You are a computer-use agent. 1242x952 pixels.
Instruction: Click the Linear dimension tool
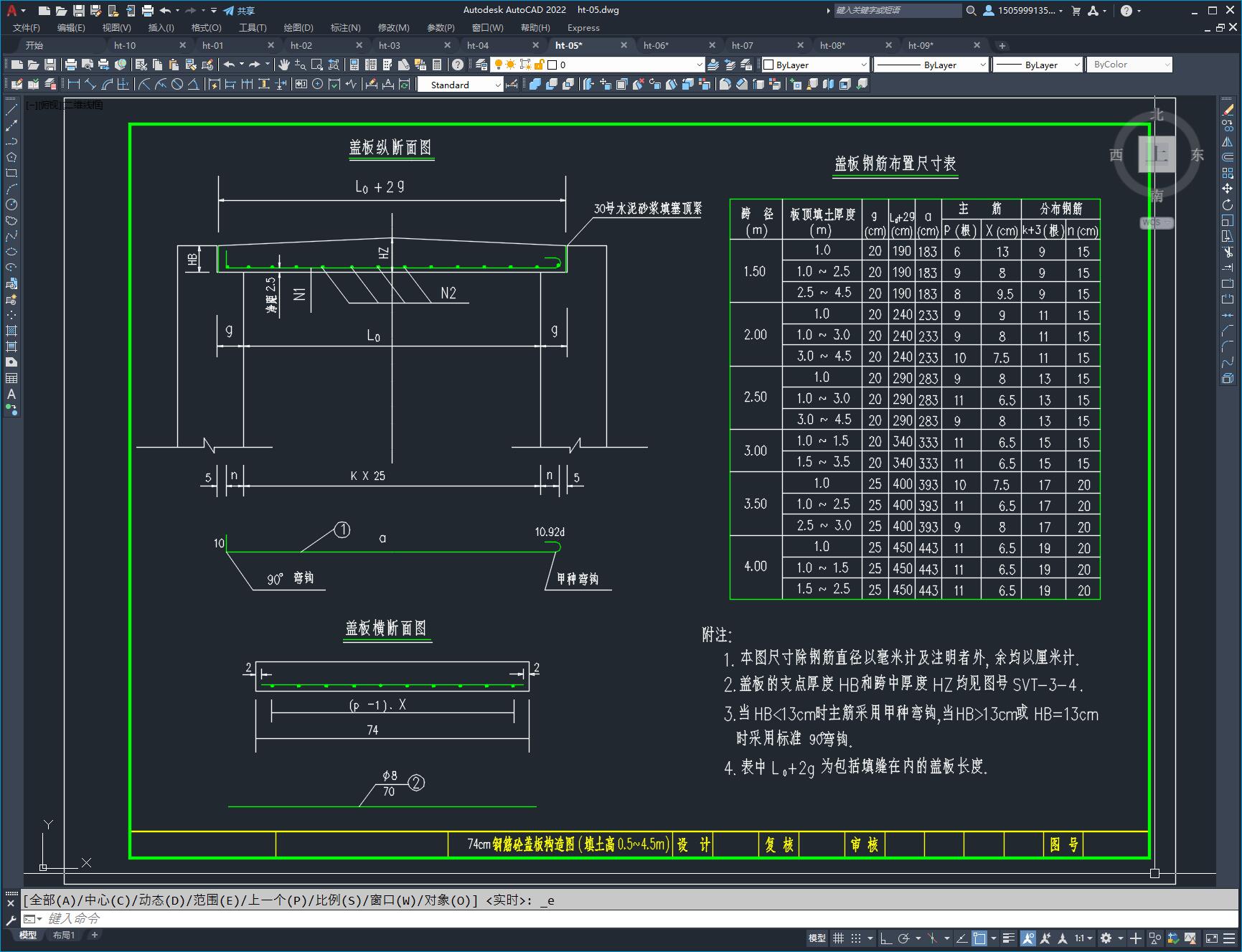(74, 85)
